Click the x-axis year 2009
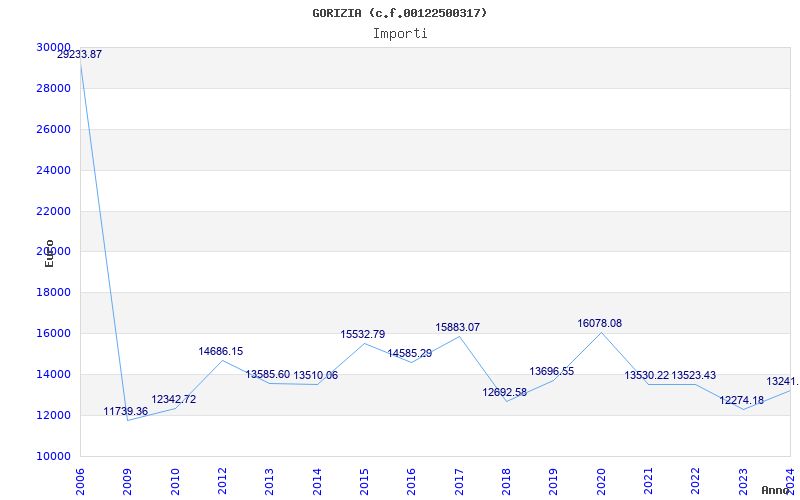Image resolution: width=800 pixels, height=500 pixels. pyautogui.click(x=128, y=482)
